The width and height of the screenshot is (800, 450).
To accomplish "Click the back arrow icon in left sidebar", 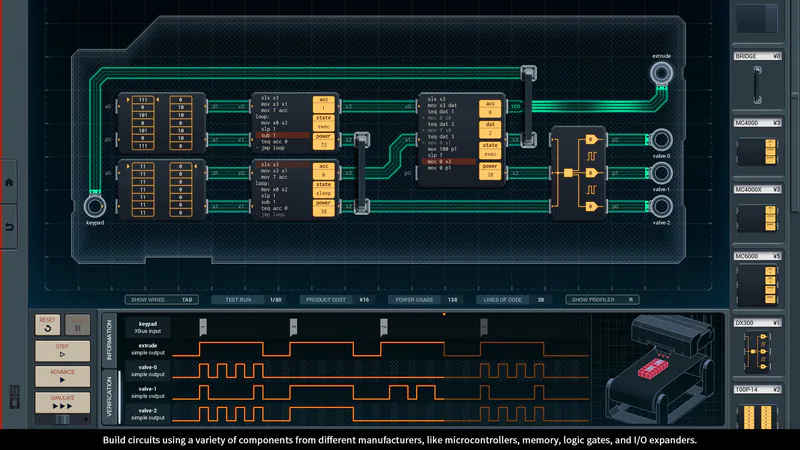I will (9, 227).
